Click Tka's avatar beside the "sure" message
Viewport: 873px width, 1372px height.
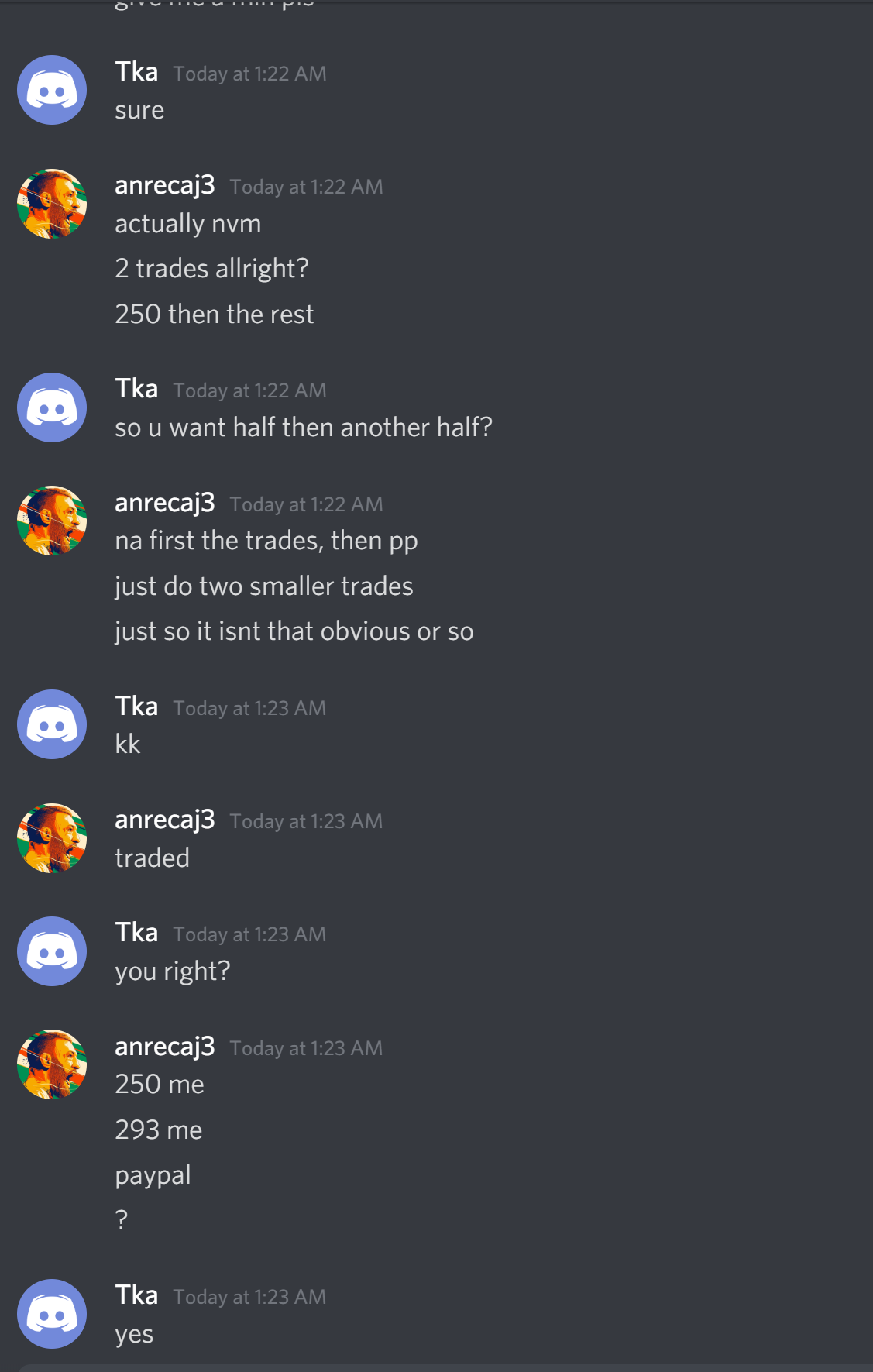tap(52, 90)
